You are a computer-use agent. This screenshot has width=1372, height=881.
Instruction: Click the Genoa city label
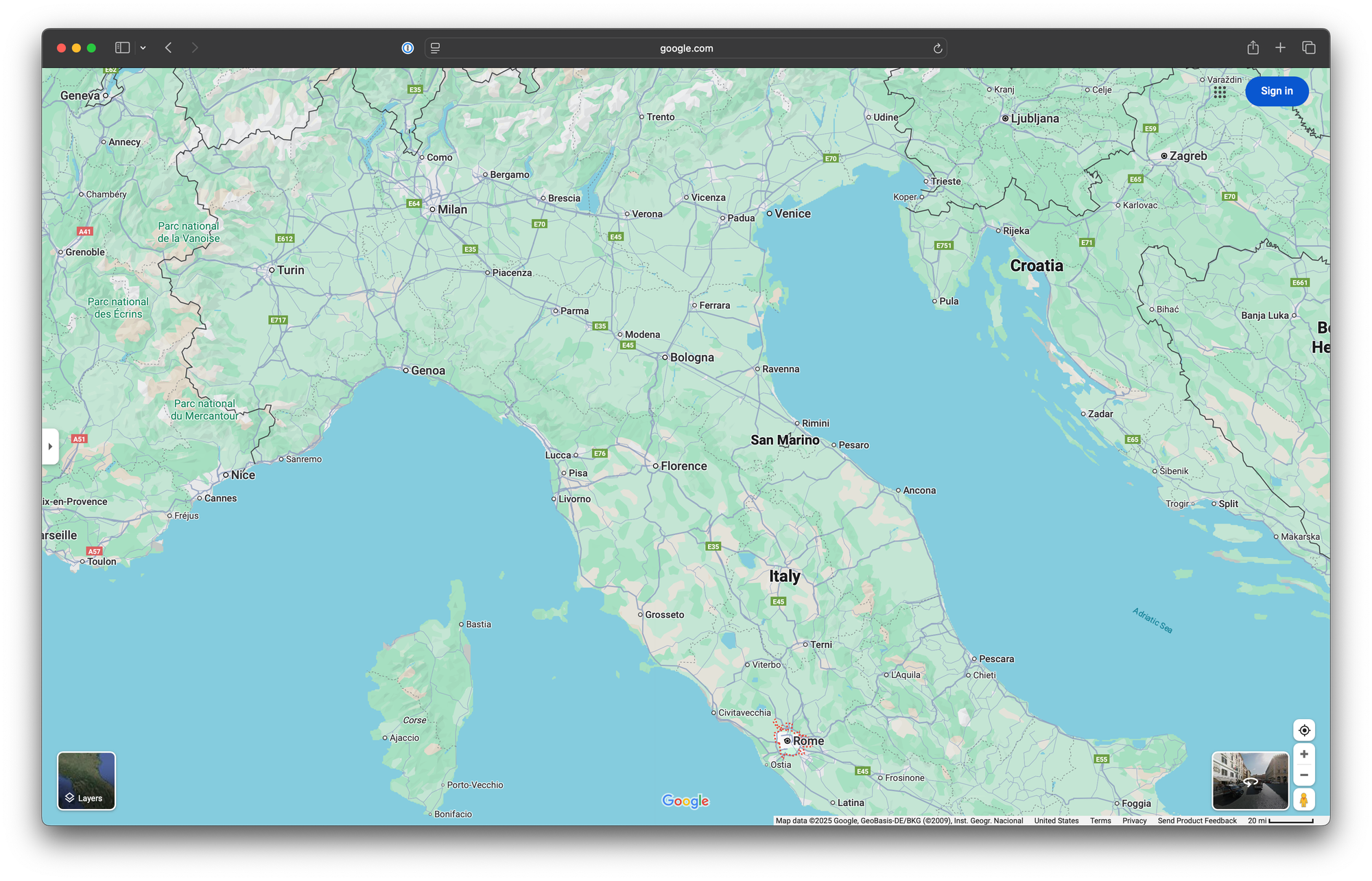[428, 371]
